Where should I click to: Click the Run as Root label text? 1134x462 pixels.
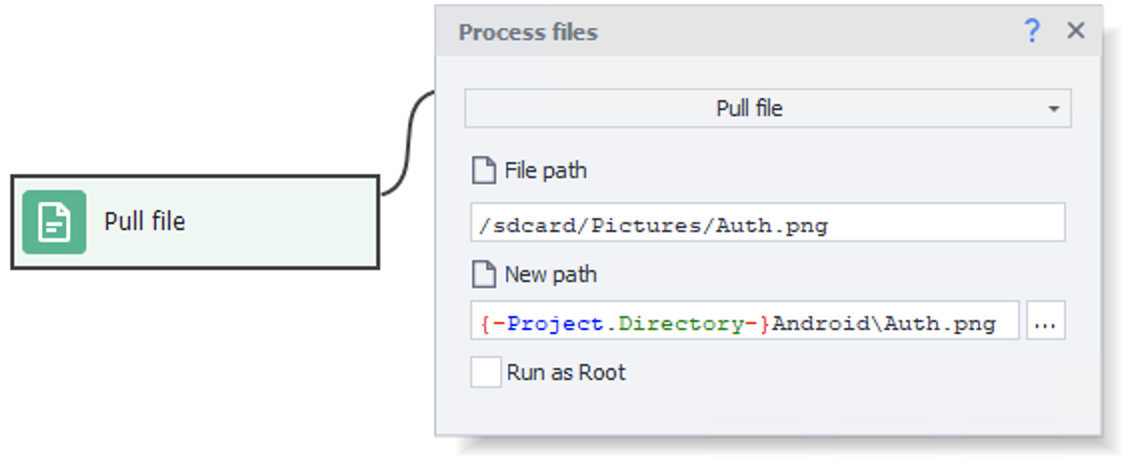point(565,373)
